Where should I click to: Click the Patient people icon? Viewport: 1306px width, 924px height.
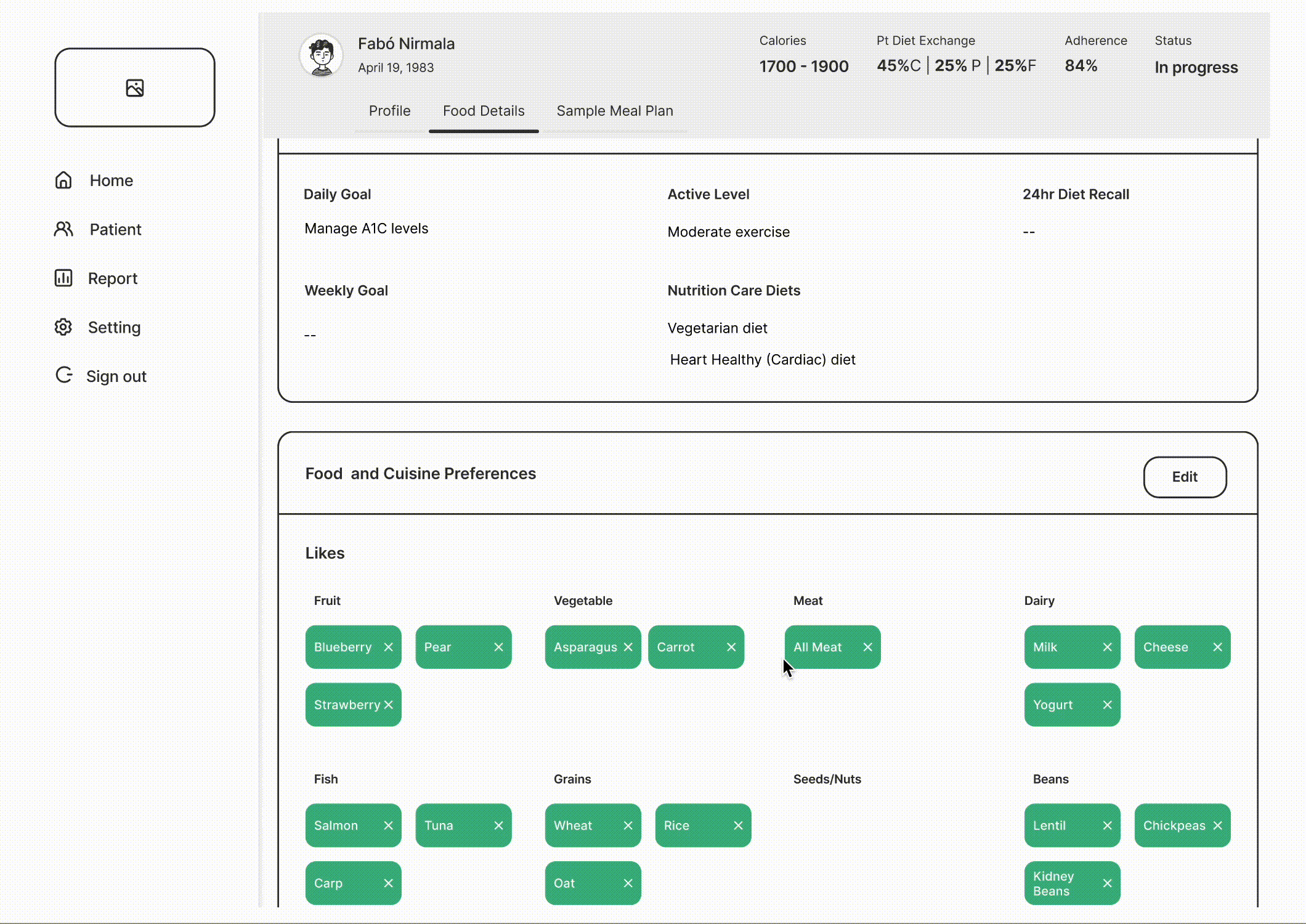(63, 229)
